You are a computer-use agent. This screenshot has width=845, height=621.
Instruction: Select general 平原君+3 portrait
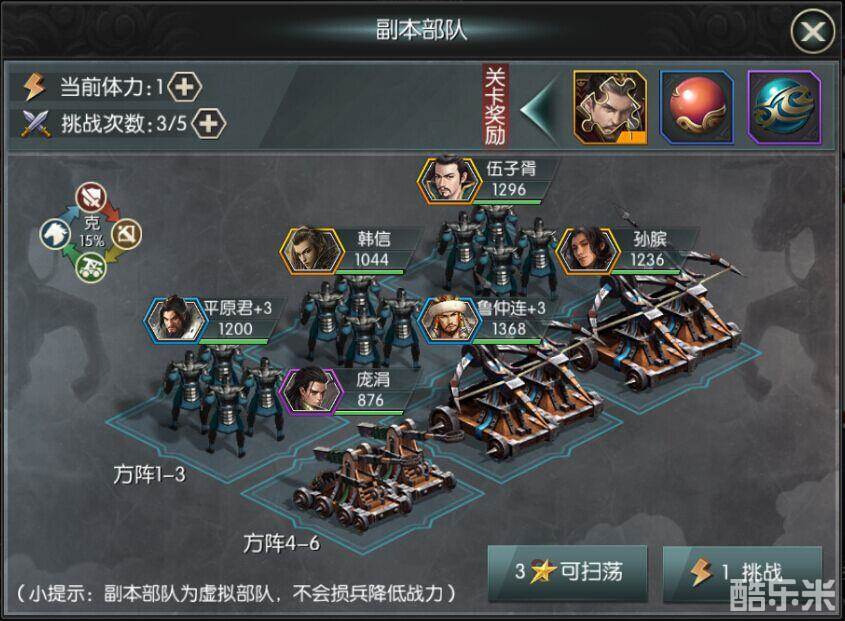click(x=175, y=320)
